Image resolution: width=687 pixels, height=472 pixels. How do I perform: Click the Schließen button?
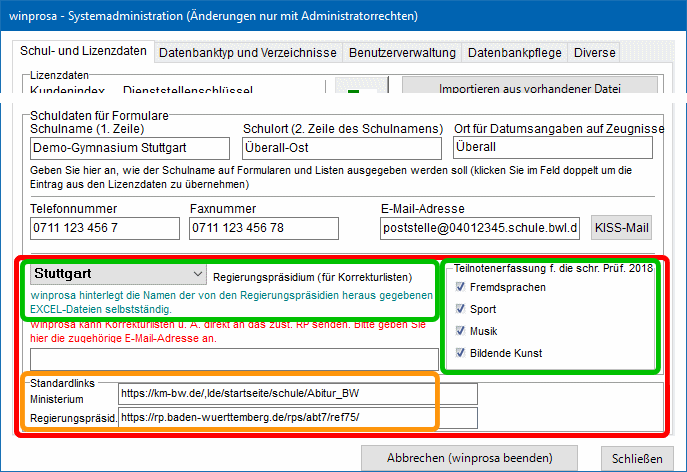coord(637,458)
